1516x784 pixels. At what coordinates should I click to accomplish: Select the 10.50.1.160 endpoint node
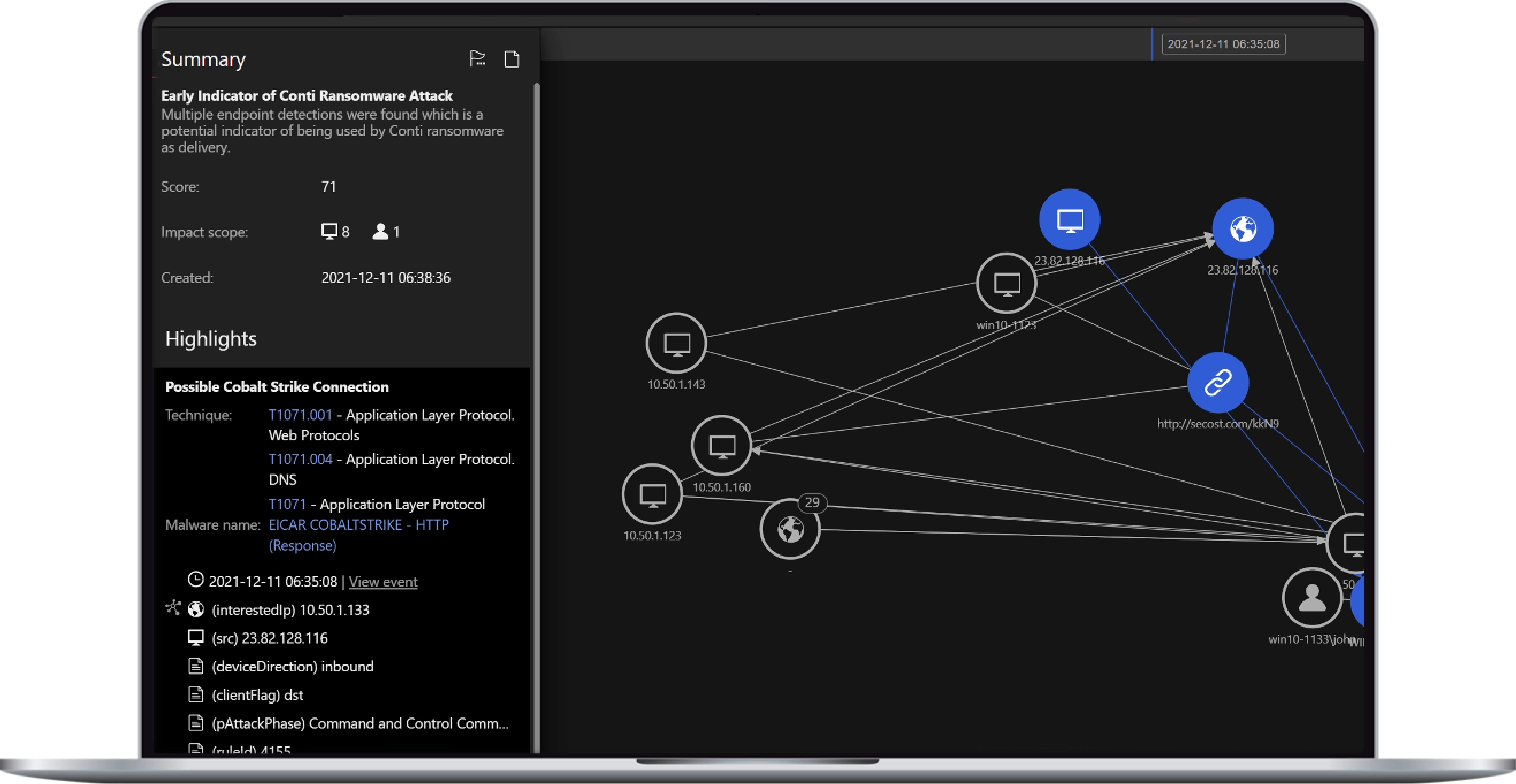pos(721,446)
